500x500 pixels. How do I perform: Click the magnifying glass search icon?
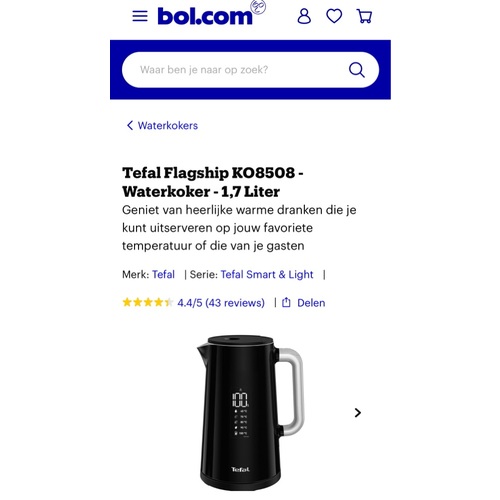pos(357,70)
